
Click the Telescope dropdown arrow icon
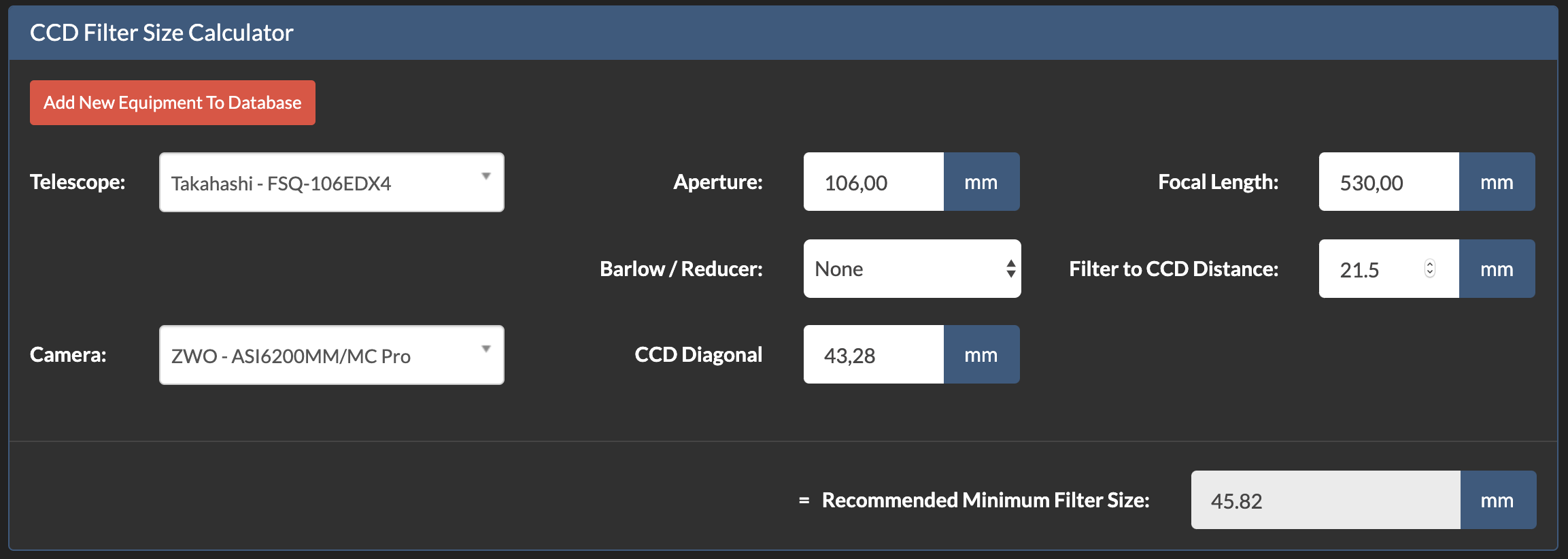click(x=486, y=176)
